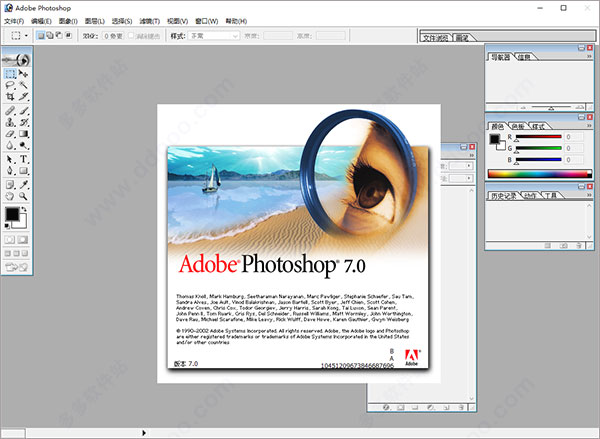Open the Color panel flyout menu arrow
600x439 pixels.
coord(589,125)
